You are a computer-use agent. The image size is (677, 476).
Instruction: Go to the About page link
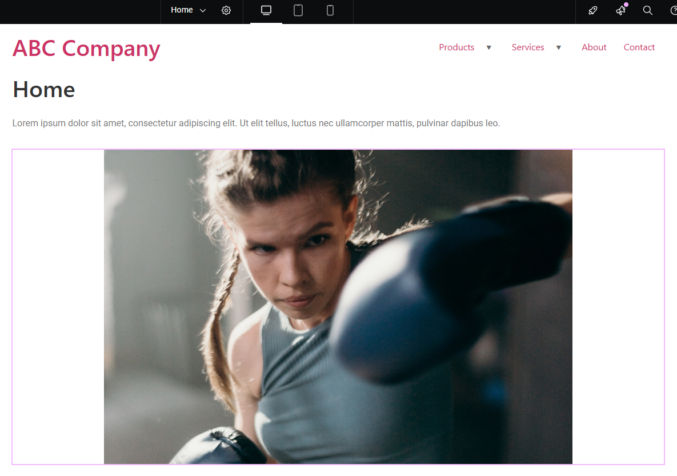tap(594, 47)
